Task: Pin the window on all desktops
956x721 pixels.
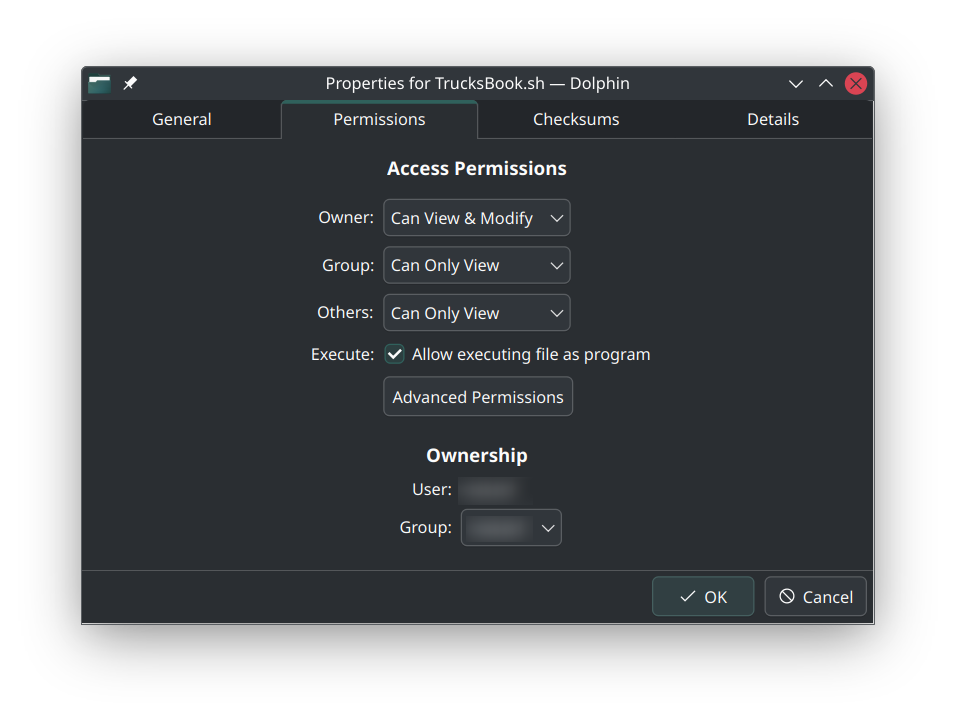Action: click(130, 84)
